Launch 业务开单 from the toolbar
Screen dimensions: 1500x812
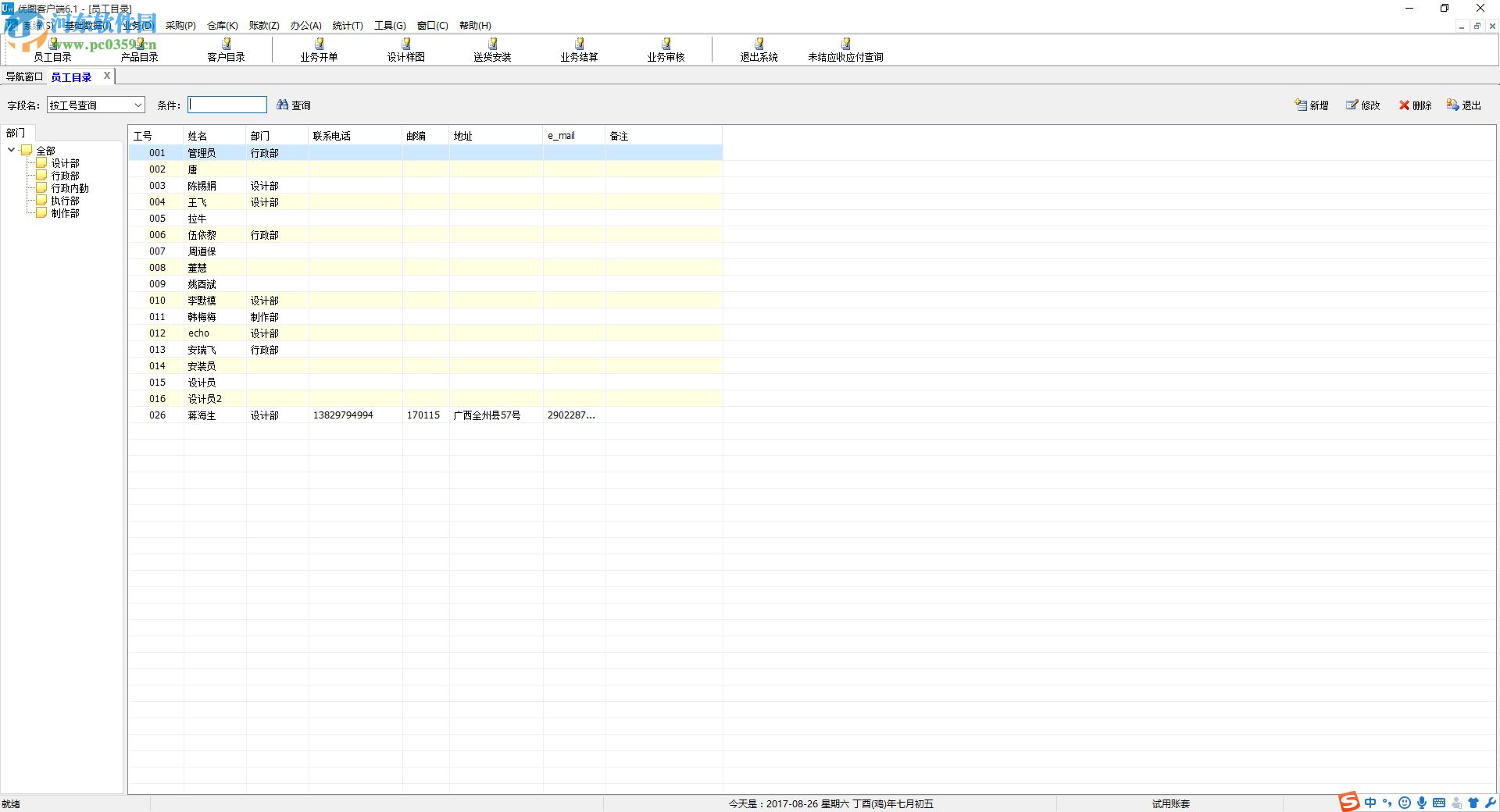click(x=319, y=50)
